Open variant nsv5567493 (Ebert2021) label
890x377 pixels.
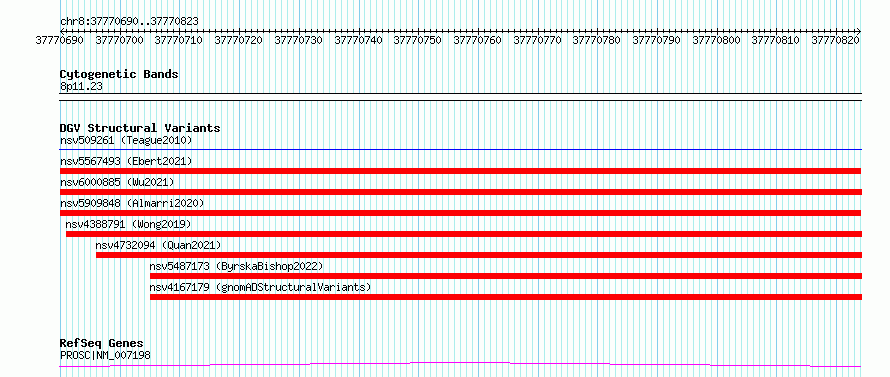click(x=126, y=161)
